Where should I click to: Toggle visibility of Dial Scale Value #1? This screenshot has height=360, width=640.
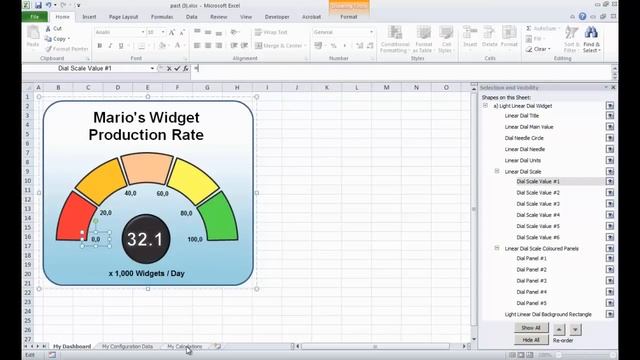pyautogui.click(x=610, y=181)
